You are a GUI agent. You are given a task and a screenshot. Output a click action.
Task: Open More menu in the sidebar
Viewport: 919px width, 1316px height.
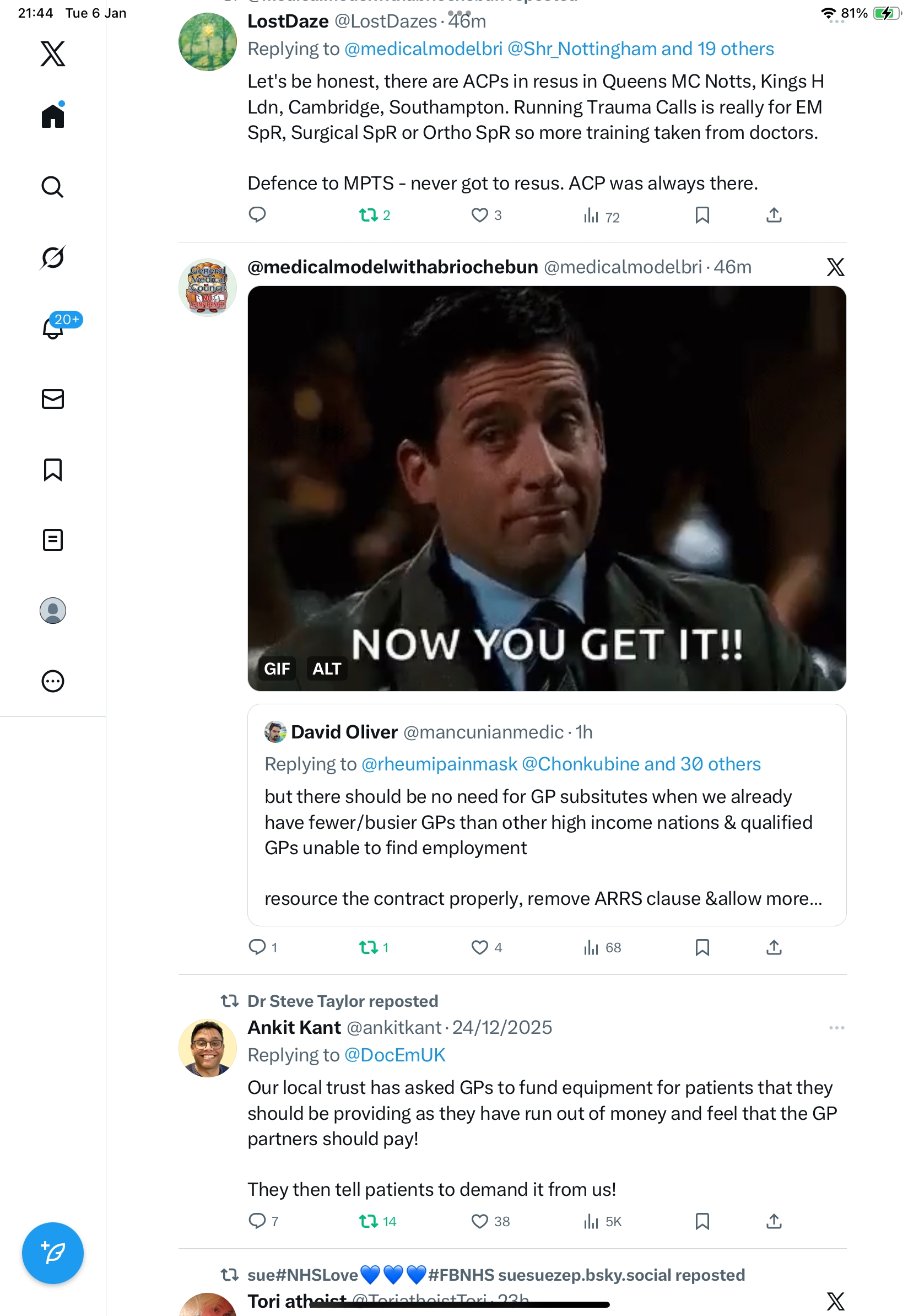[52, 681]
